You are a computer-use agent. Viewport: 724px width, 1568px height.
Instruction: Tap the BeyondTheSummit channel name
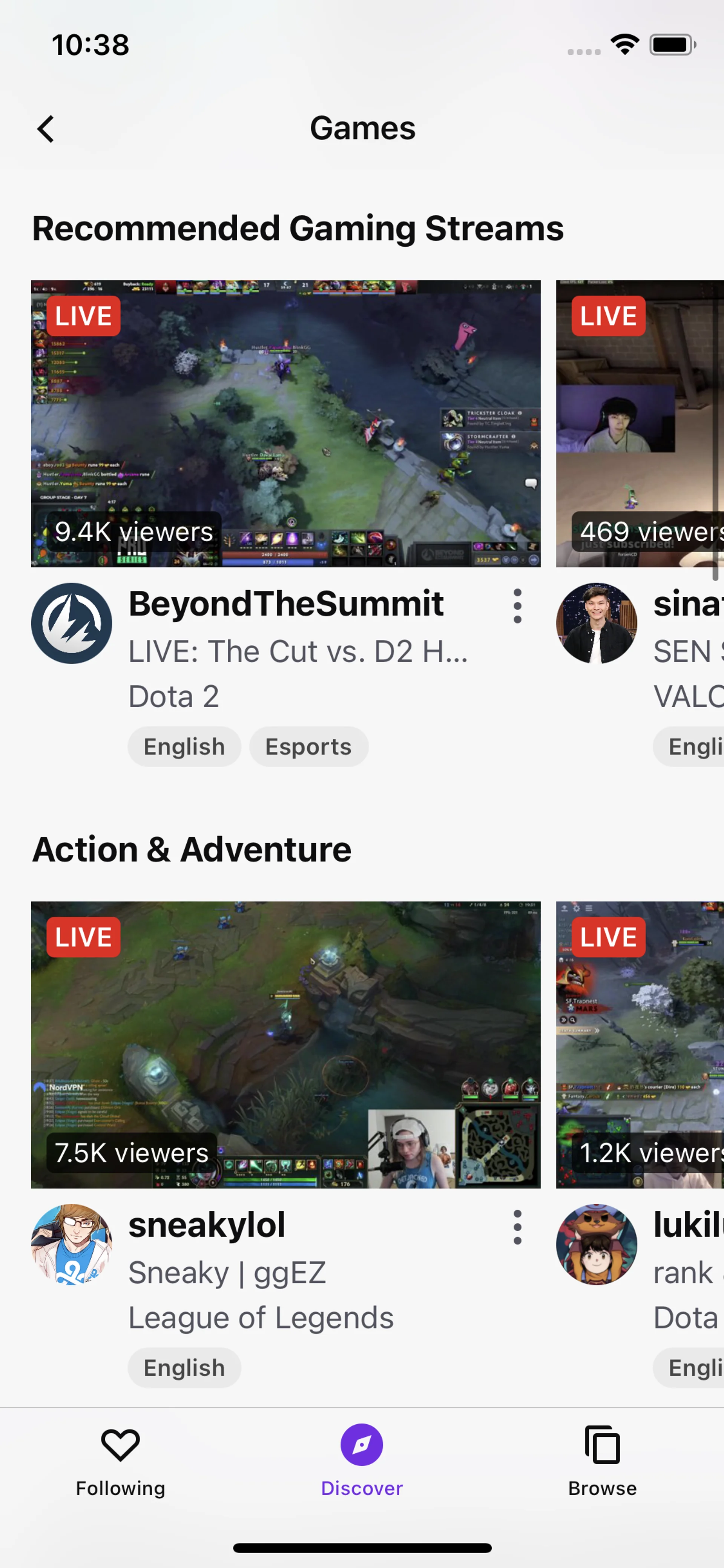286,604
